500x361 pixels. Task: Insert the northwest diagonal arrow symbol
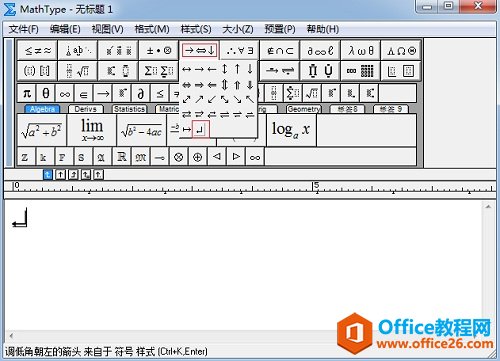[x=250, y=99]
